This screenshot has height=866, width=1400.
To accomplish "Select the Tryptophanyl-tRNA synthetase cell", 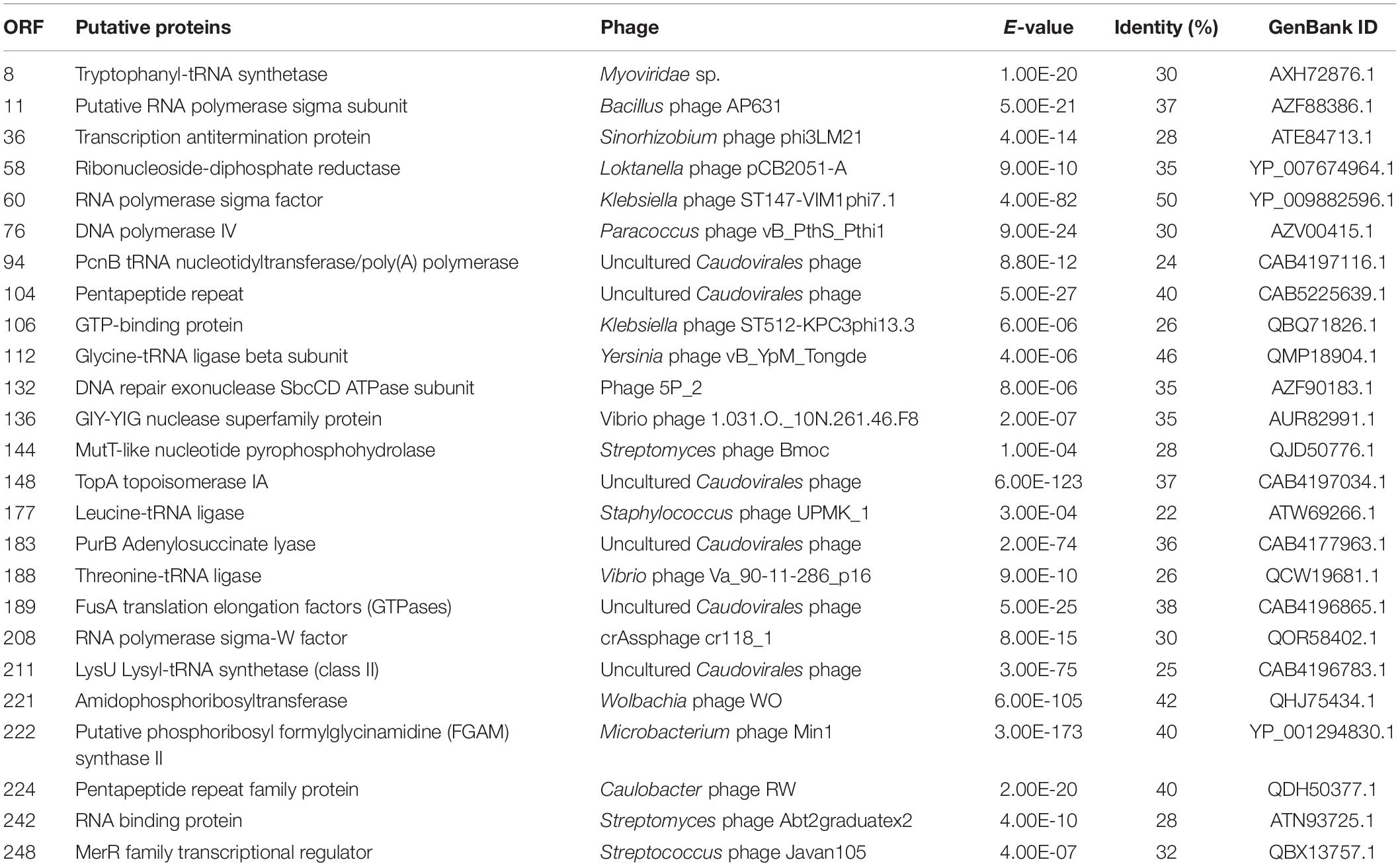I will coord(201,74).
